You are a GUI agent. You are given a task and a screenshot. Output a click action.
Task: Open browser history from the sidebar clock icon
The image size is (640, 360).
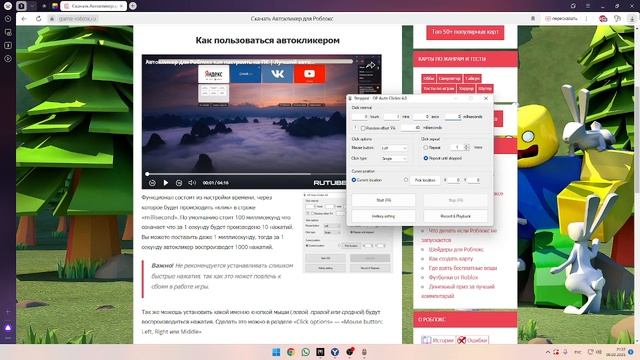pos(8,19)
